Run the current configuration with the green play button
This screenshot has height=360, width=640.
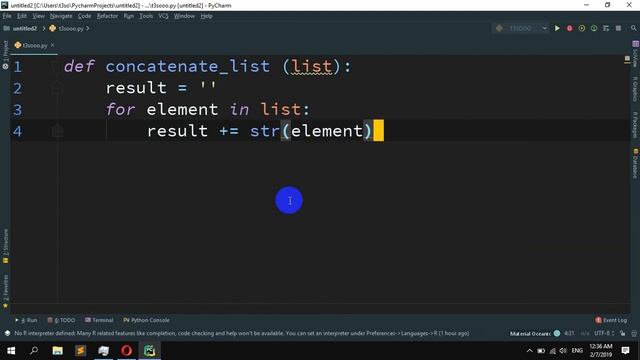[x=557, y=28]
